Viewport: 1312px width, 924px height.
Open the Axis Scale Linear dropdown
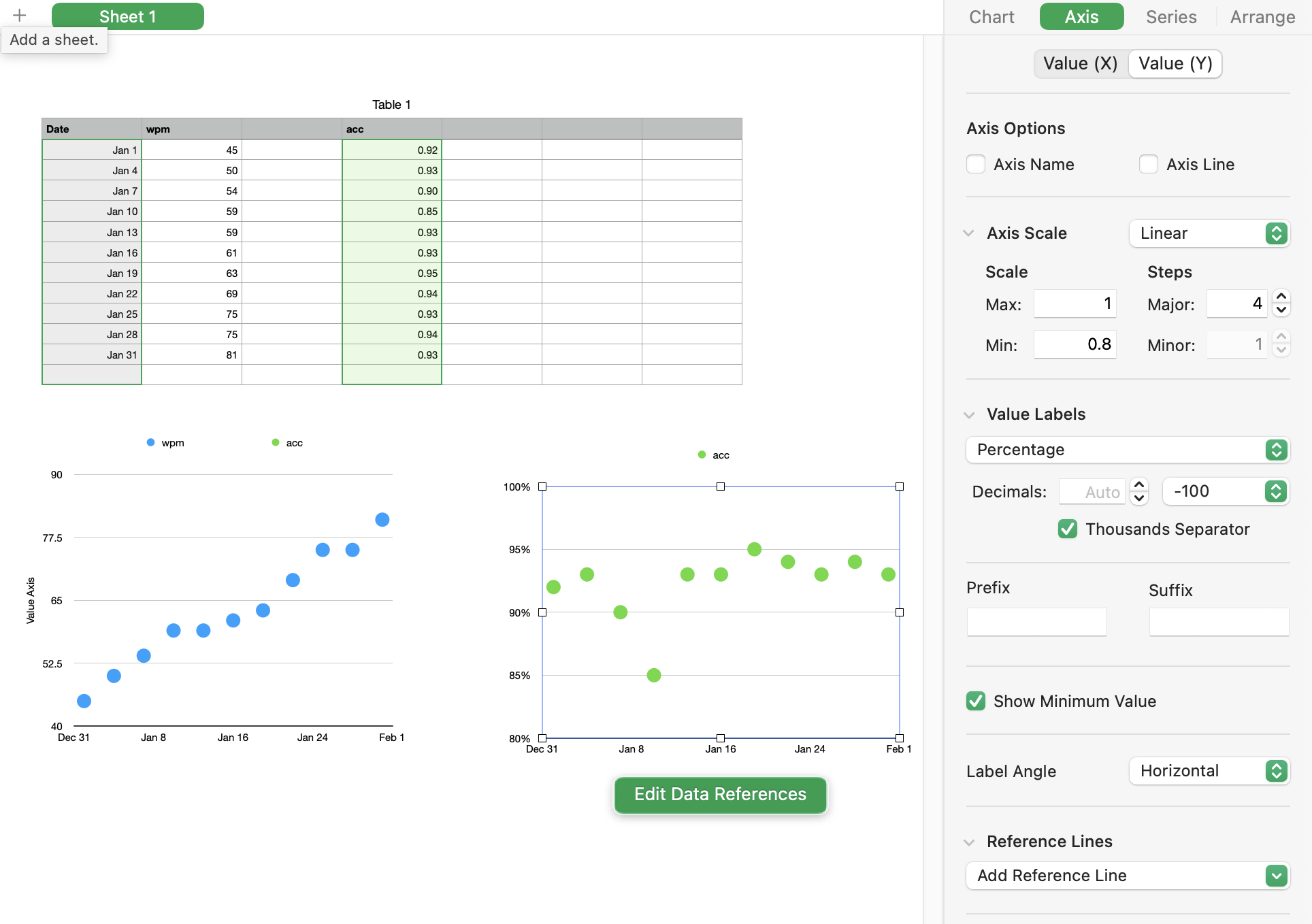click(1209, 233)
